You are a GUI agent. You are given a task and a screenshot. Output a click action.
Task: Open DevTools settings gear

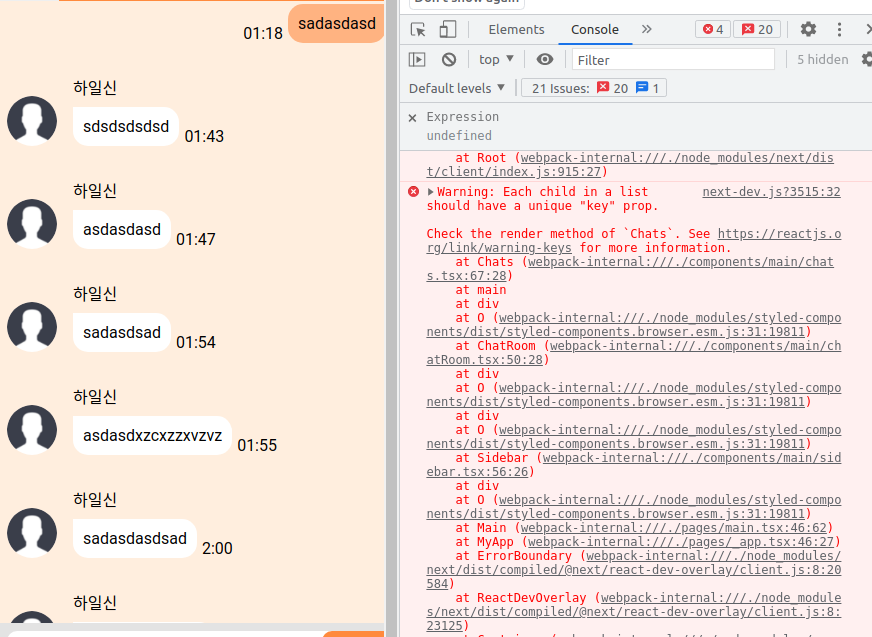coord(808,29)
